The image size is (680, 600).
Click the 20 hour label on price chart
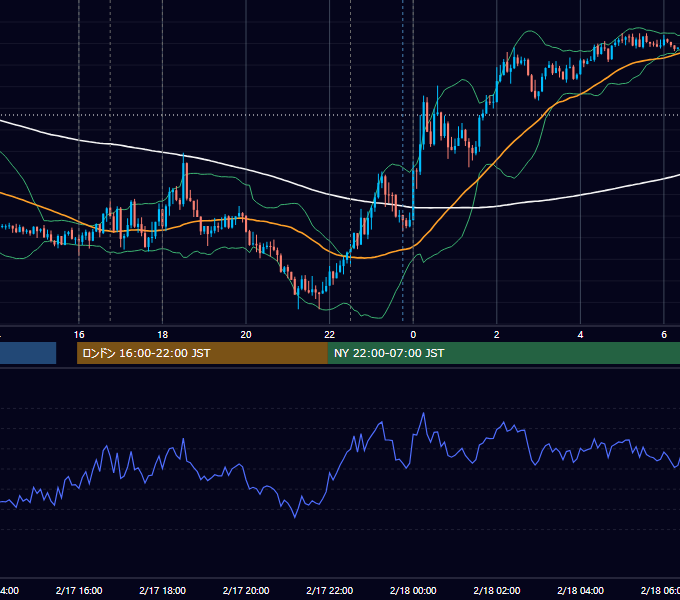coord(246,335)
